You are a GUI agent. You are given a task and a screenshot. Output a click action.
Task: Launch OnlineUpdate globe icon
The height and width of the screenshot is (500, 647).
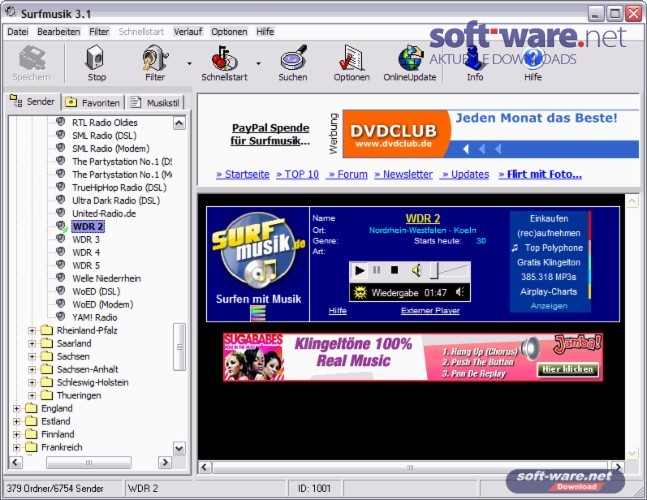click(410, 58)
